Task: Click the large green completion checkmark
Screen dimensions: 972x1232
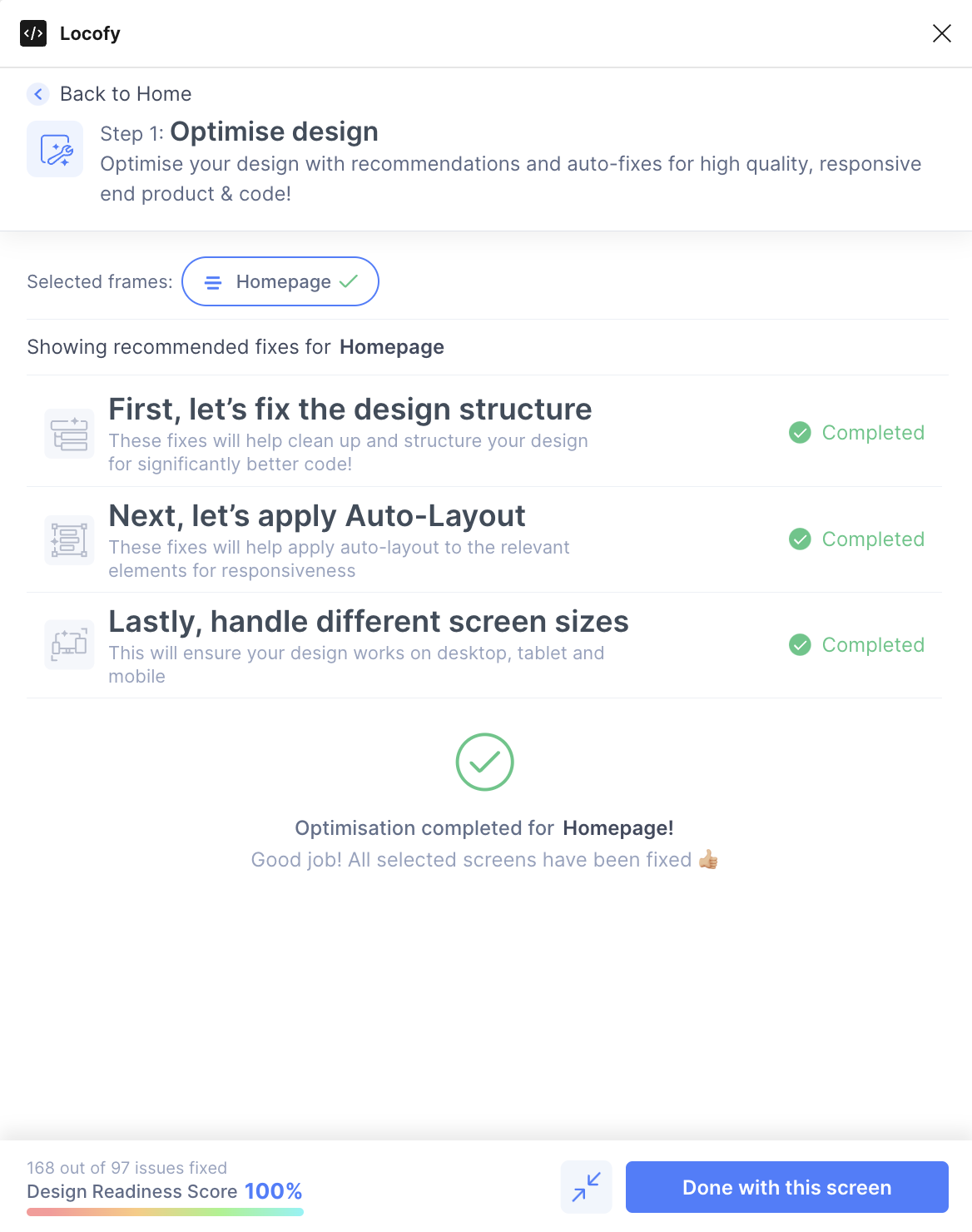Action: (x=484, y=762)
